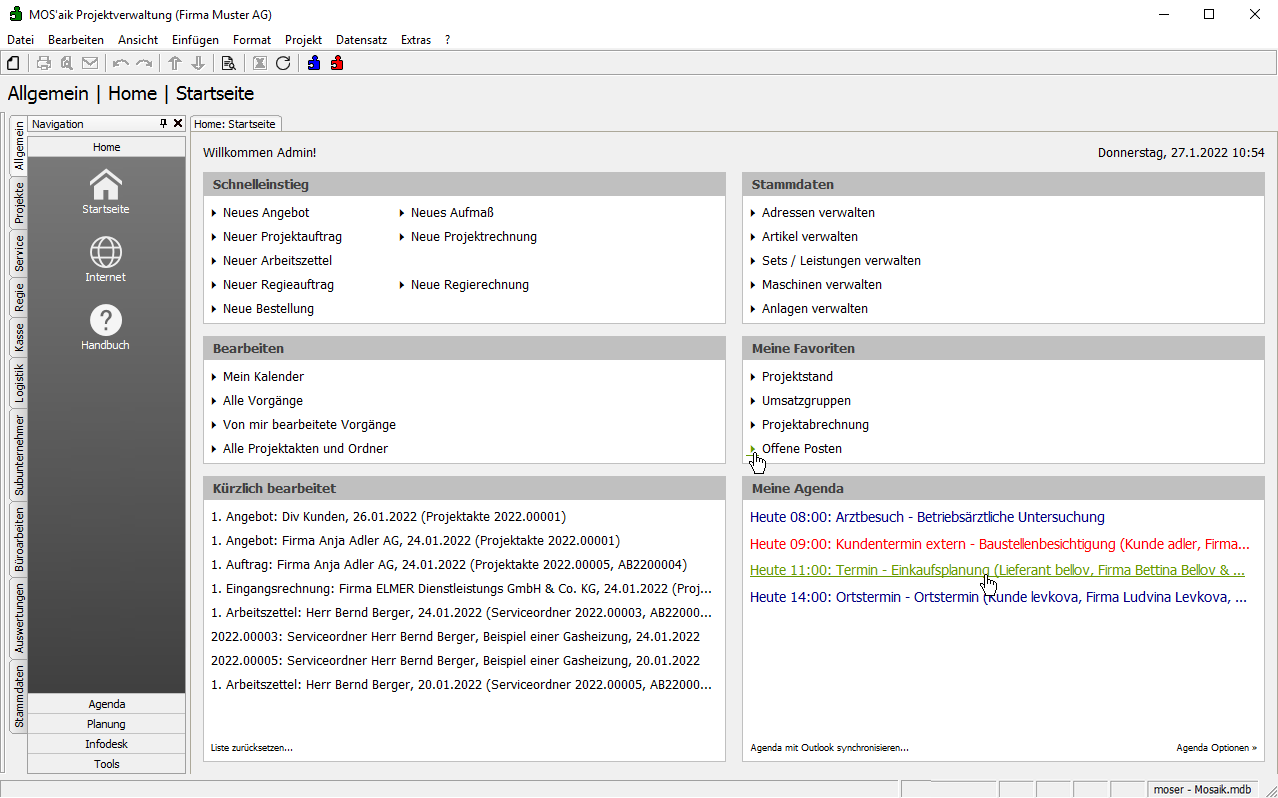This screenshot has height=798, width=1278.
Task: Click the Neuer Projektauftrag link
Action: pyautogui.click(x=282, y=237)
